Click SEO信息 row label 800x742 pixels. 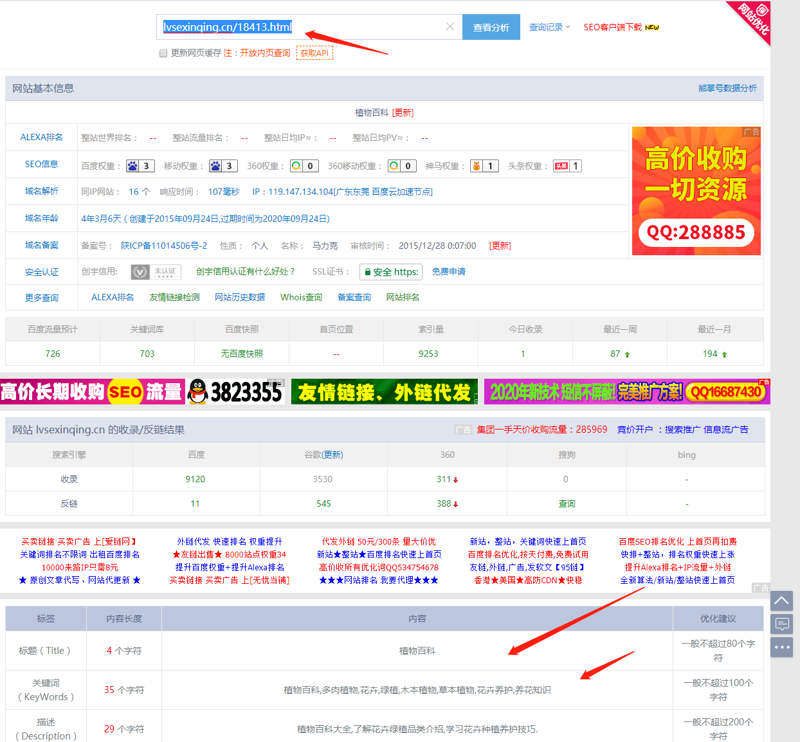(x=41, y=164)
